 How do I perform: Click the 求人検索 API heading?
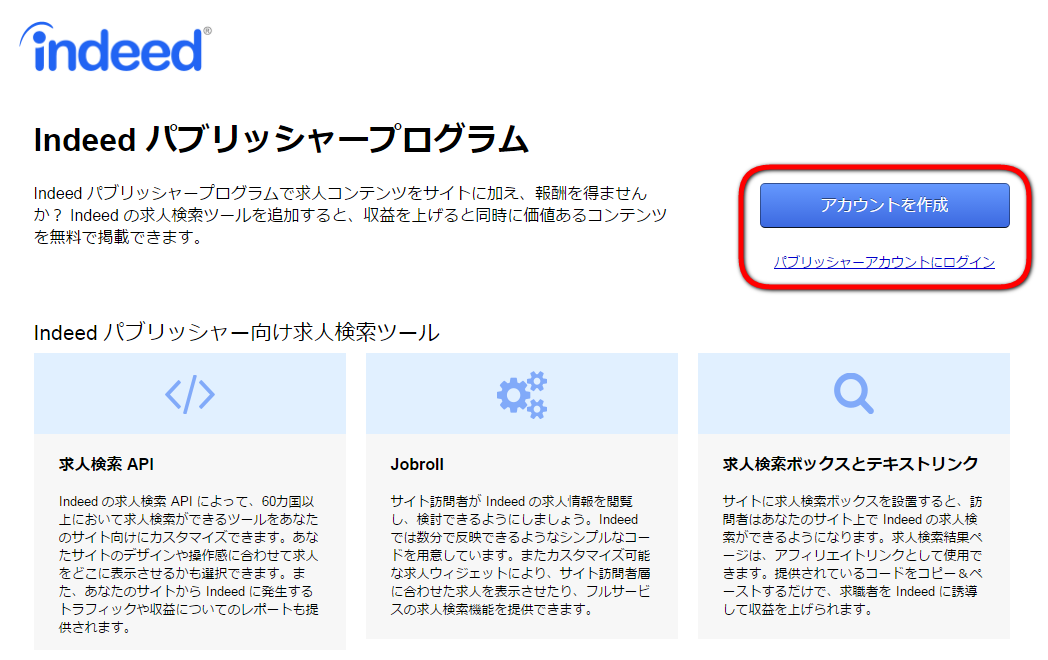(106, 464)
